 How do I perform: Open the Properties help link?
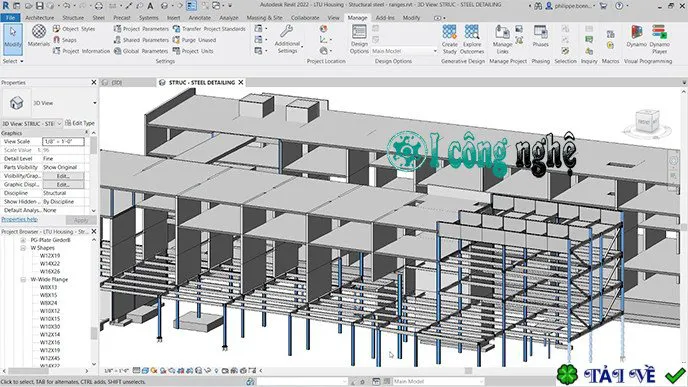coord(19,219)
